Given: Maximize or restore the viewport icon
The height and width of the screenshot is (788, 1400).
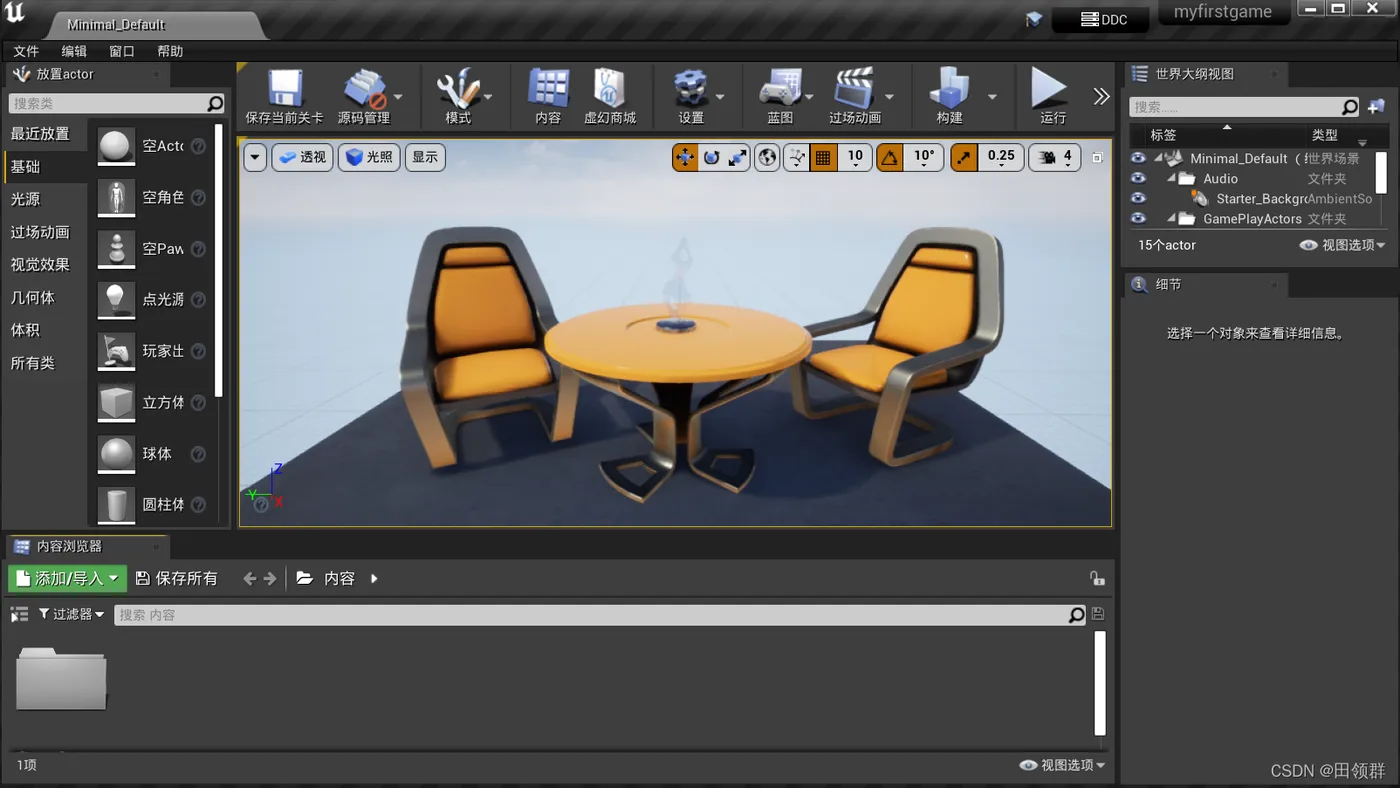Looking at the screenshot, I should [1097, 157].
